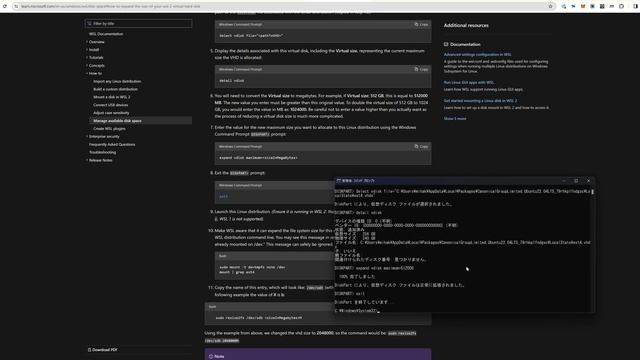The height and width of the screenshot is (360, 640).
Task: Select Manage available disk space entry
Action: point(140,121)
